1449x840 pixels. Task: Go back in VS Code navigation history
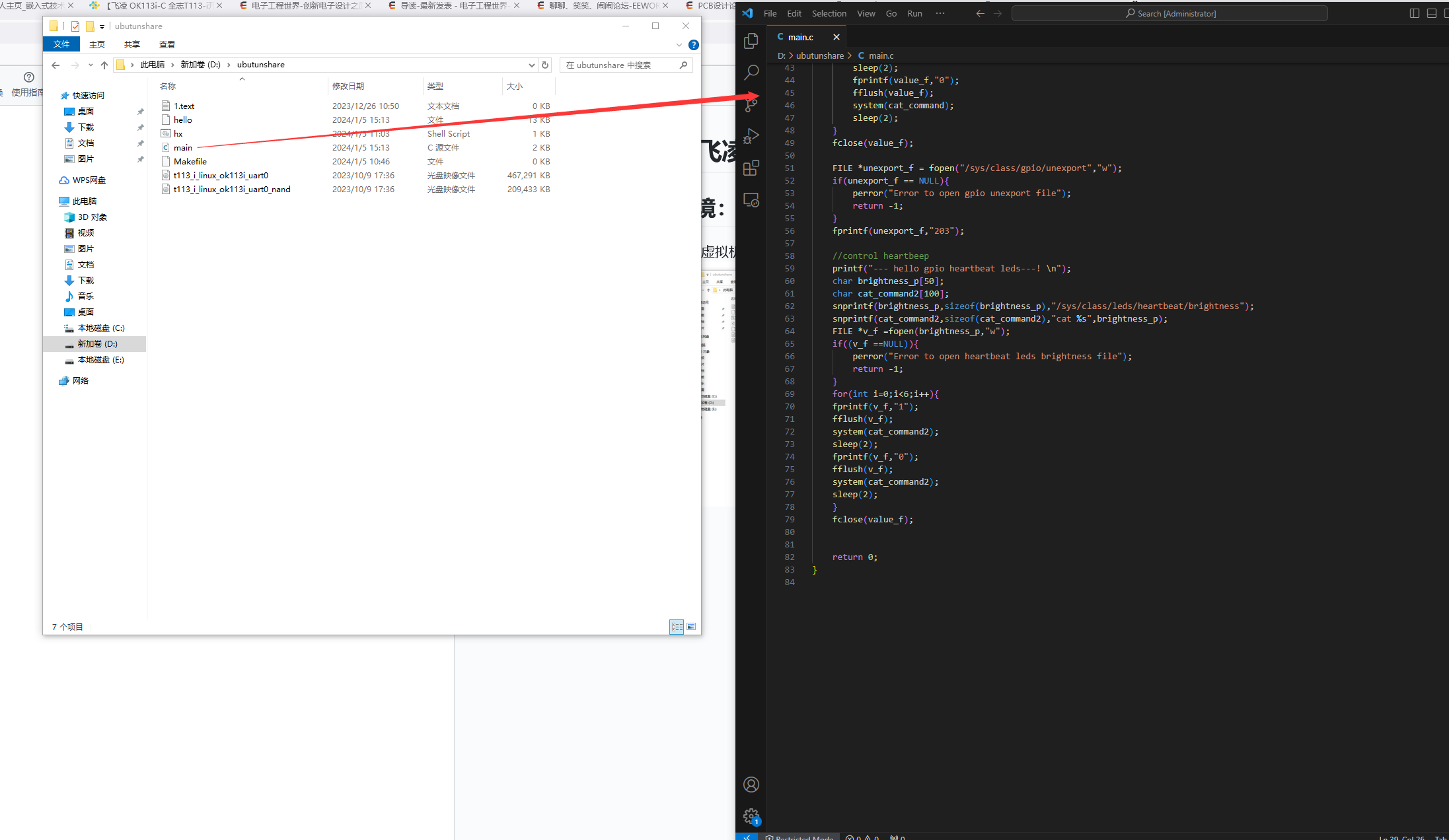click(x=981, y=13)
